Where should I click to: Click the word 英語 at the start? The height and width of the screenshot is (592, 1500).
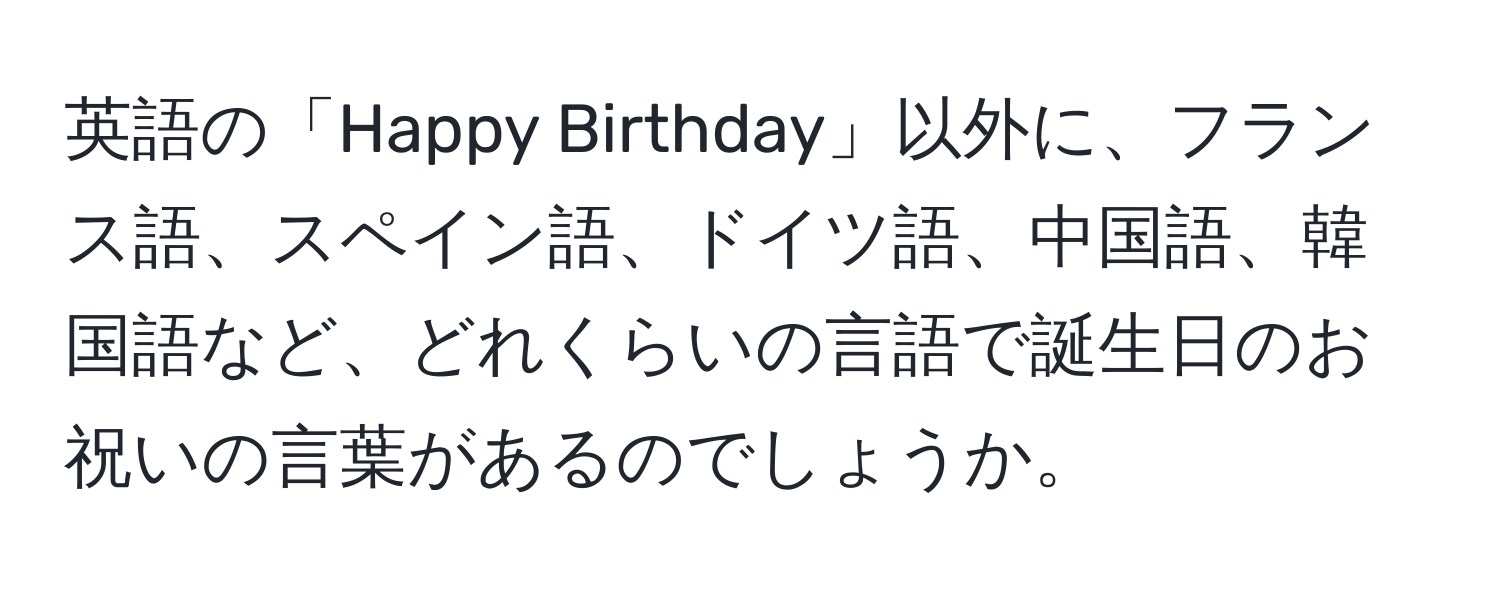[129, 132]
